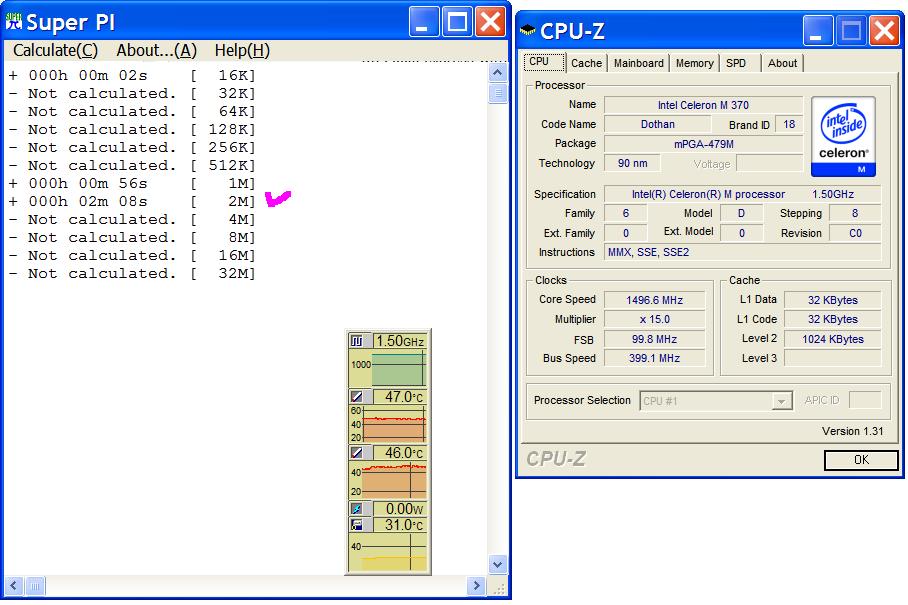The height and width of the screenshot is (605, 908).
Task: Click the CPU frequency graph showing 1000
Action: coord(388,368)
